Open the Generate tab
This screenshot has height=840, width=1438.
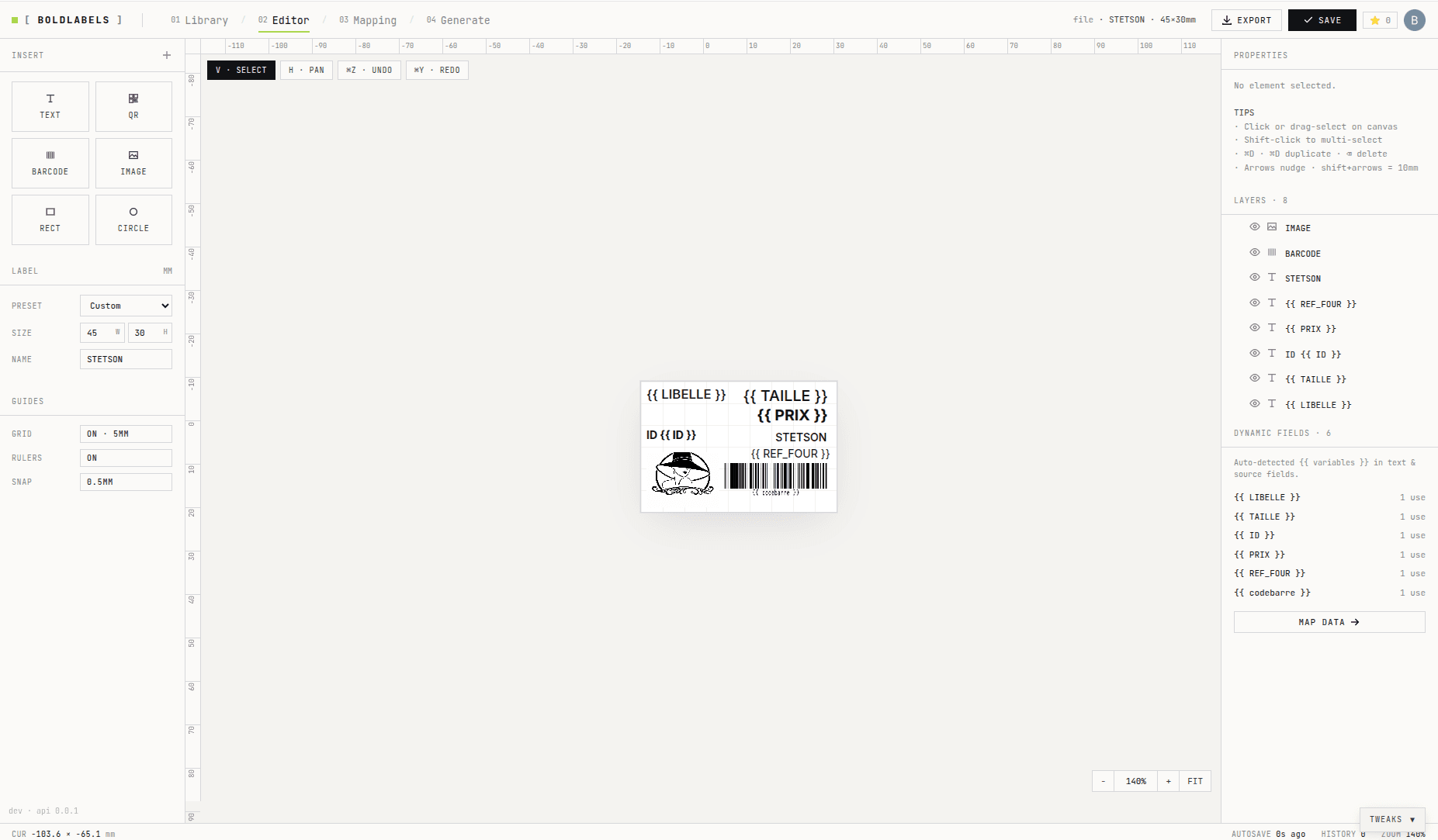click(458, 20)
